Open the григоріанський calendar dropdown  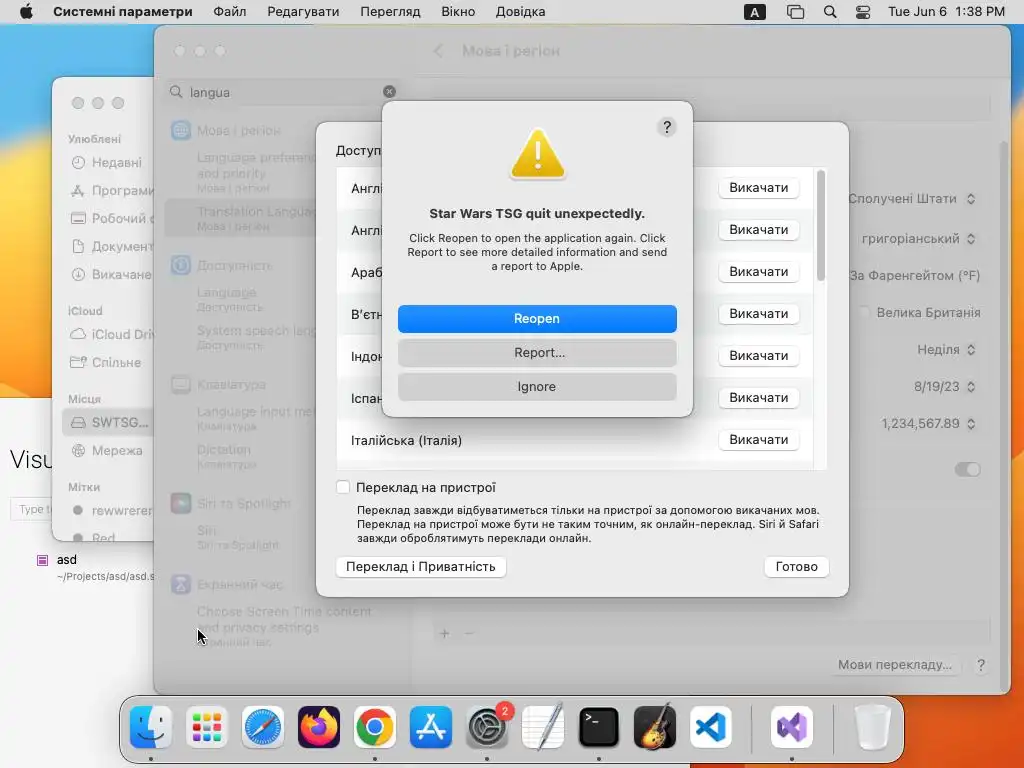919,239
